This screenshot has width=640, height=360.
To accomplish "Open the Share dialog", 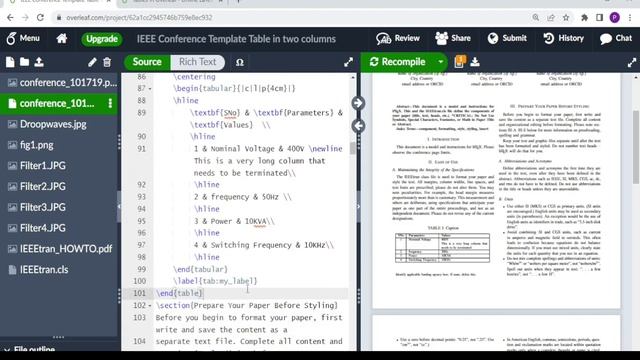I will tap(453, 38).
